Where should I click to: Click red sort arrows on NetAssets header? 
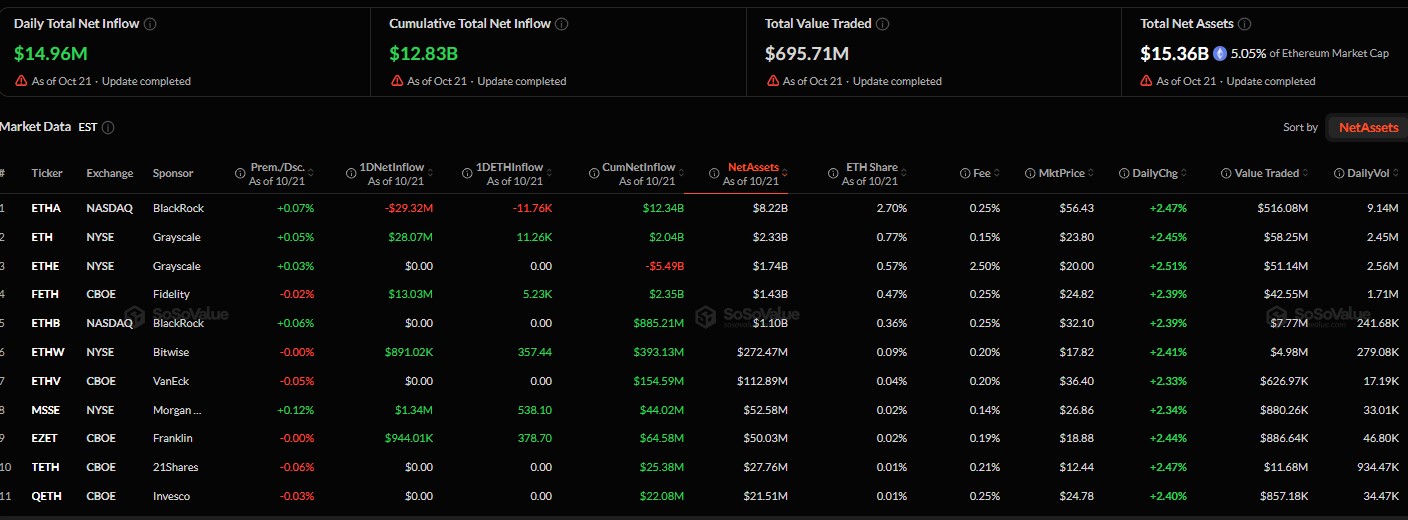[786, 174]
